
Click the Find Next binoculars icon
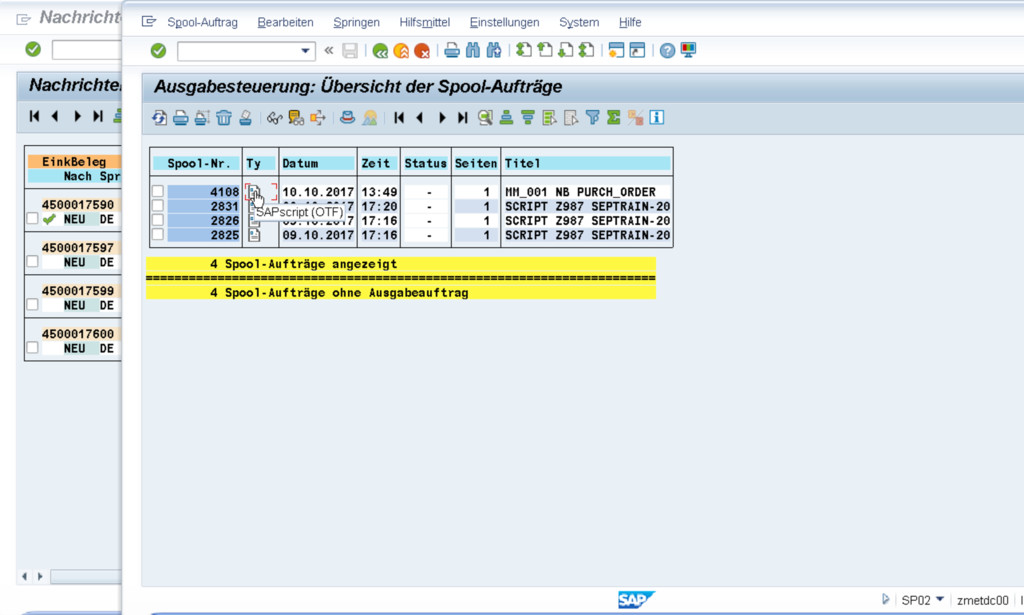(x=494, y=50)
